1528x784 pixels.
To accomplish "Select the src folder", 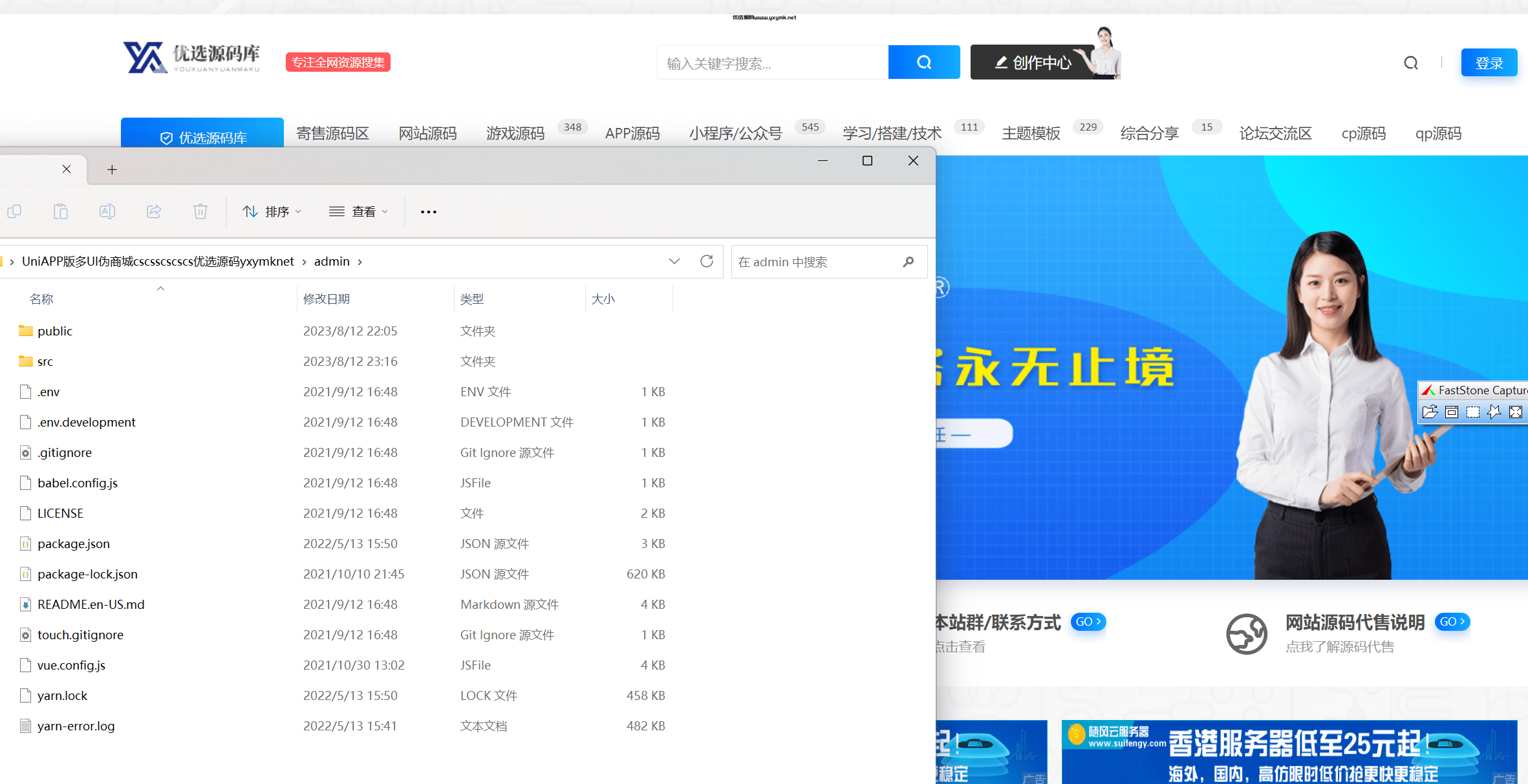I will (45, 361).
